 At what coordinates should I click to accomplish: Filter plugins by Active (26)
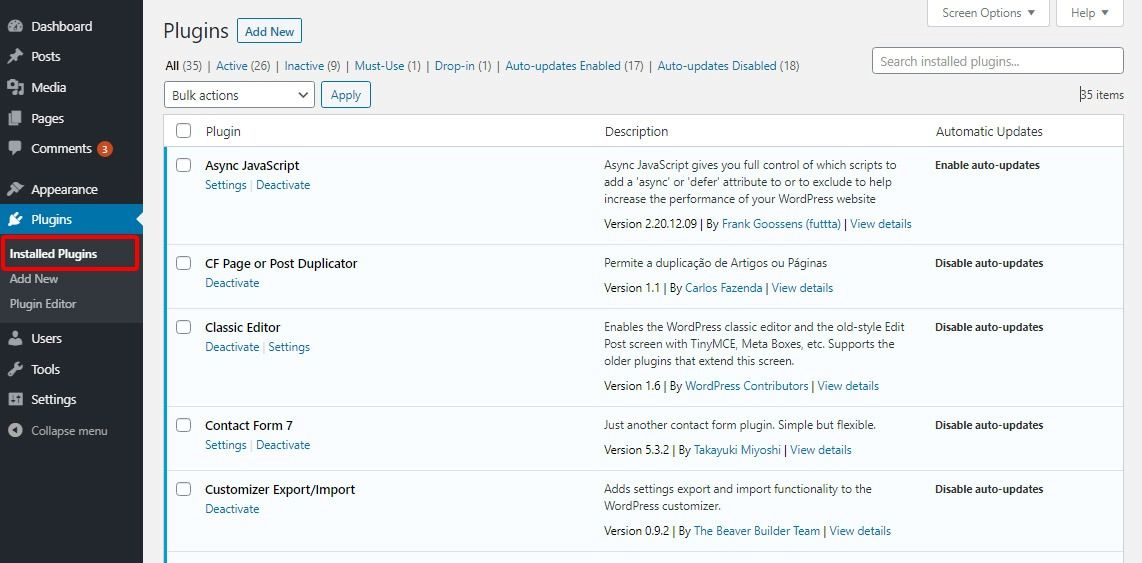243,66
